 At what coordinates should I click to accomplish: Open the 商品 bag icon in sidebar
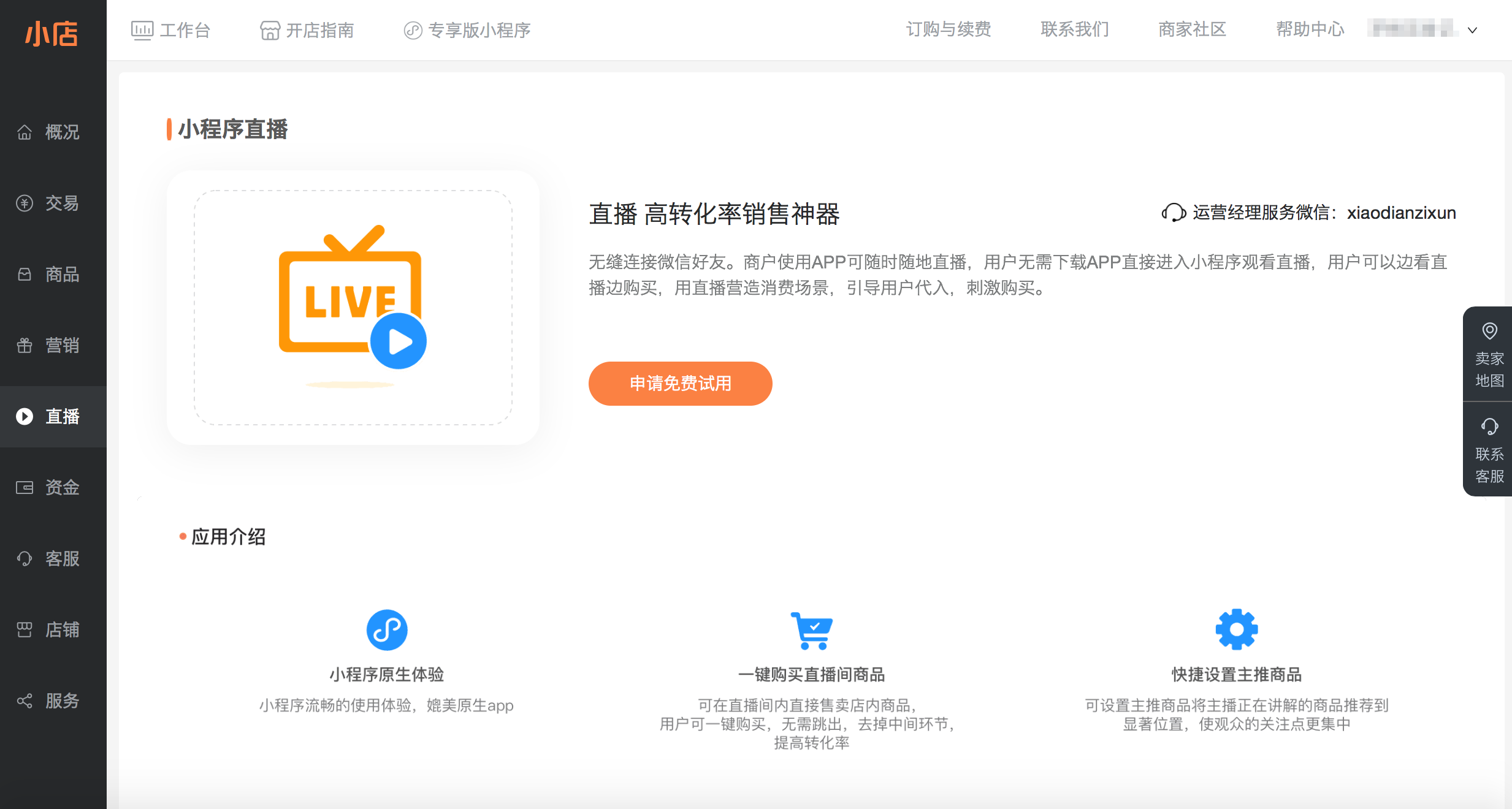[x=25, y=275]
